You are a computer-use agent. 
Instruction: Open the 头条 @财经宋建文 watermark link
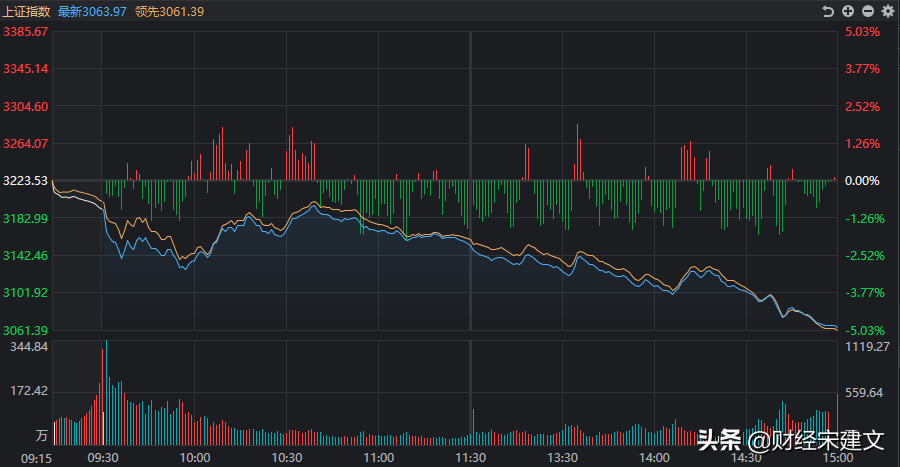[x=790, y=440]
